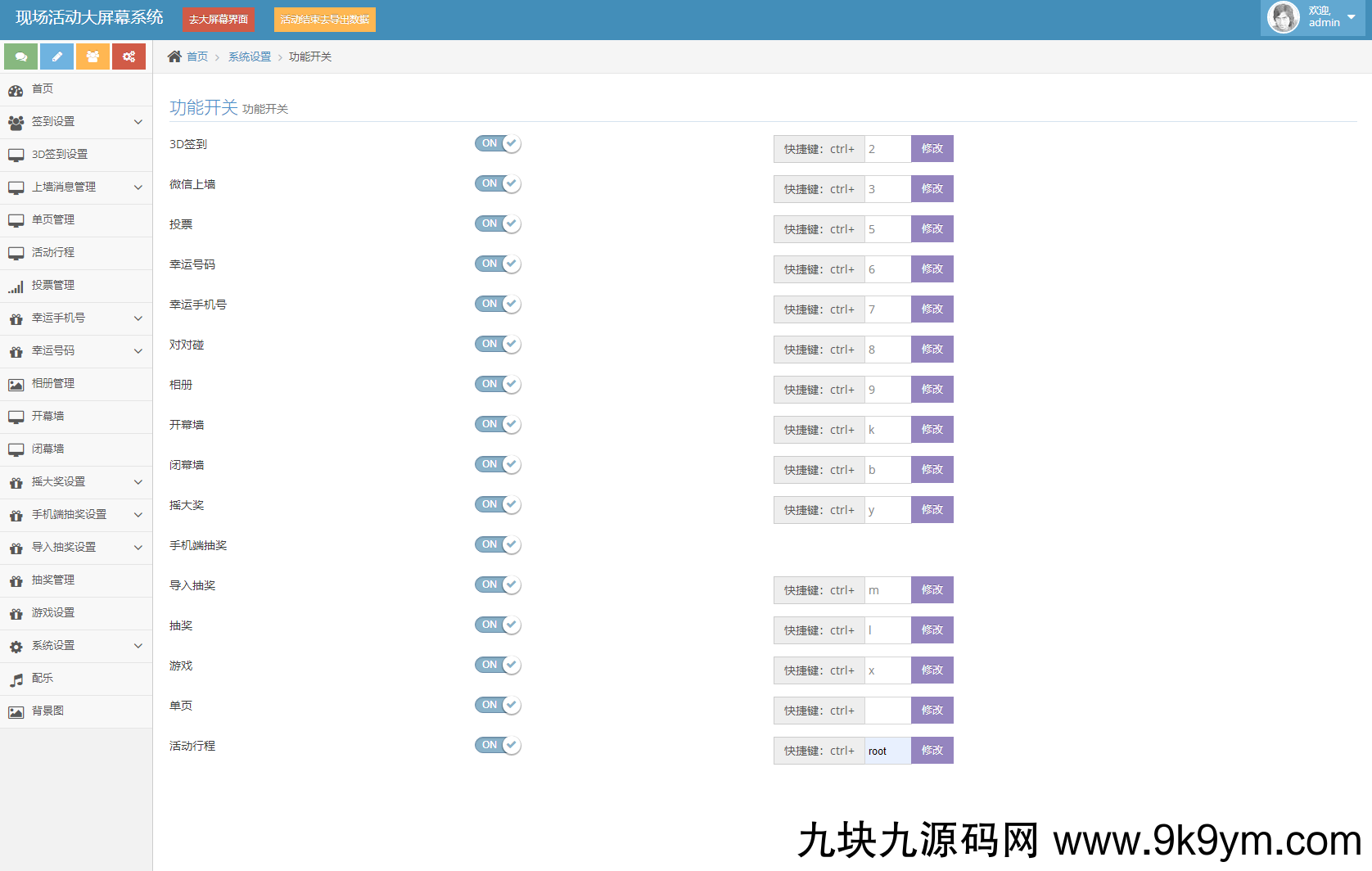Screen dimensions: 1372x871
Task: Disable the 手机端抽奖 switch
Action: tap(498, 545)
